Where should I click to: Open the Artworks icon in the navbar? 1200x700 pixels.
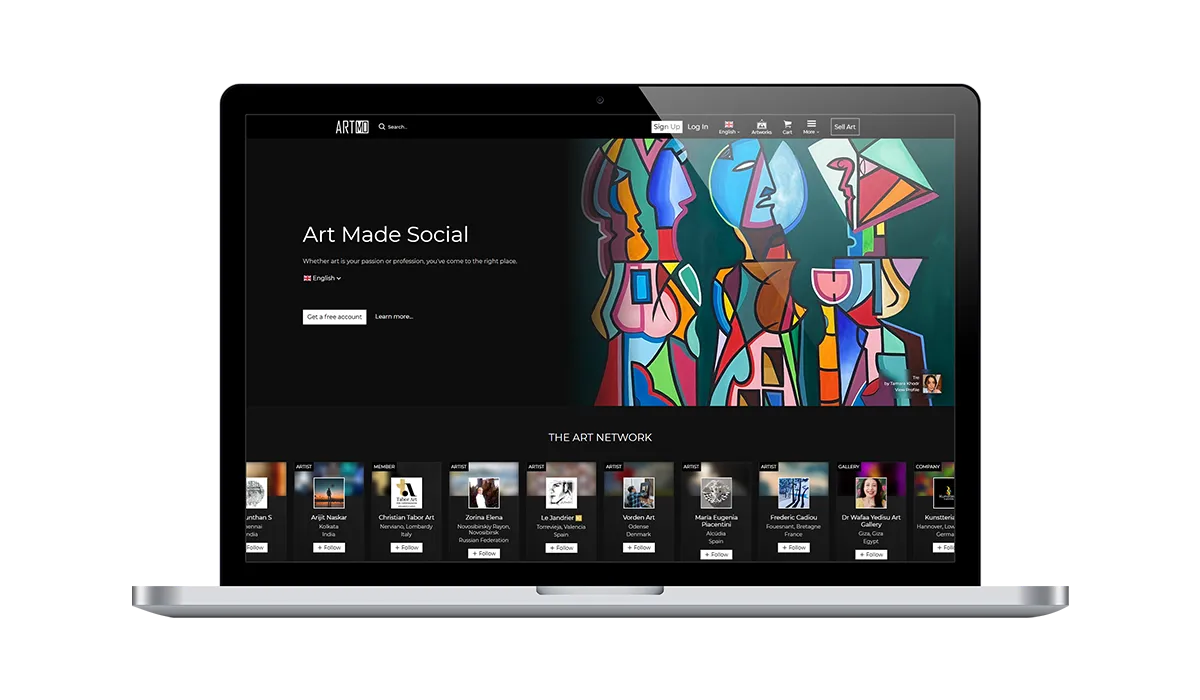761,127
